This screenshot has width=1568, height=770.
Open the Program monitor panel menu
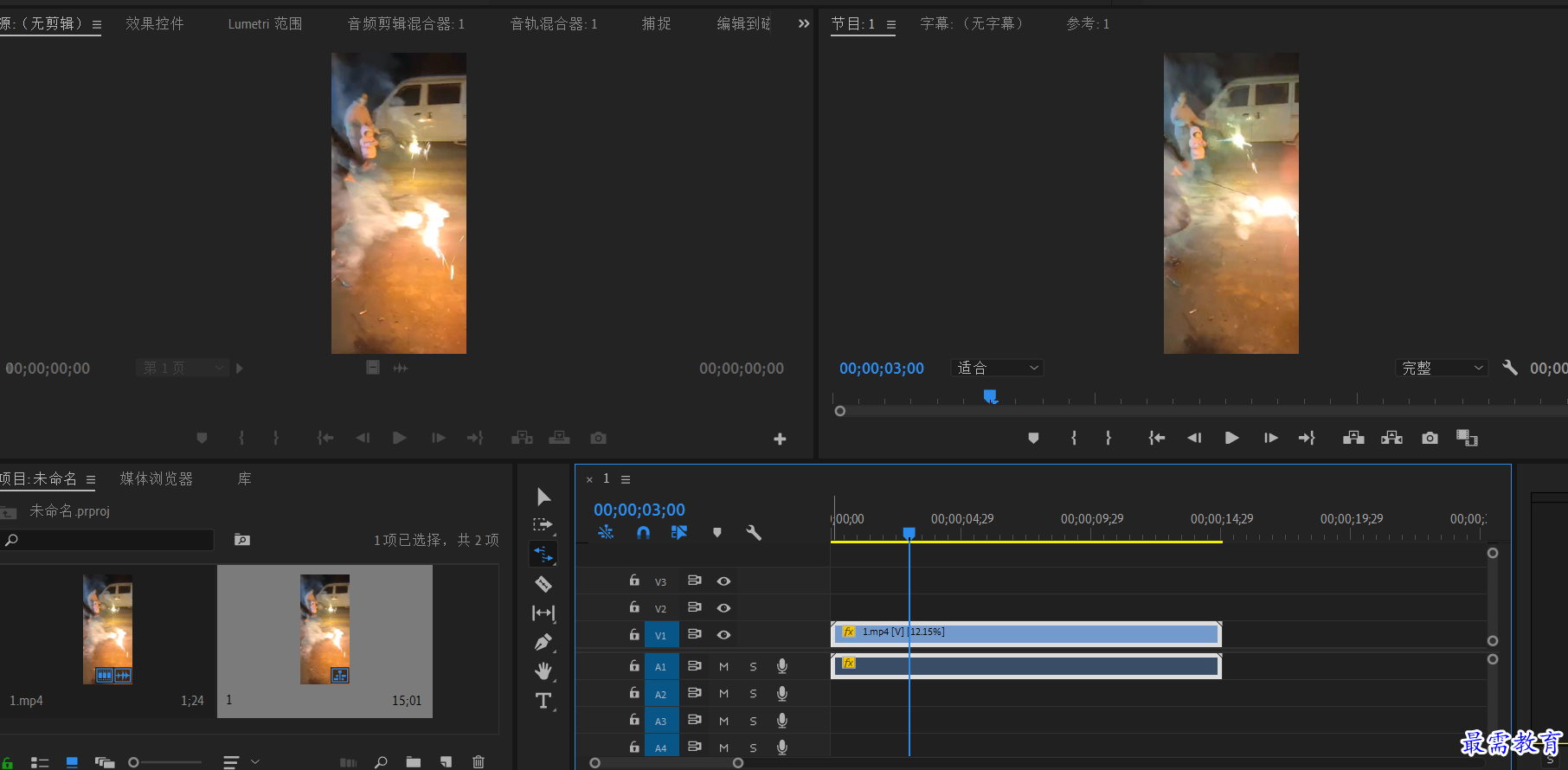[x=891, y=24]
